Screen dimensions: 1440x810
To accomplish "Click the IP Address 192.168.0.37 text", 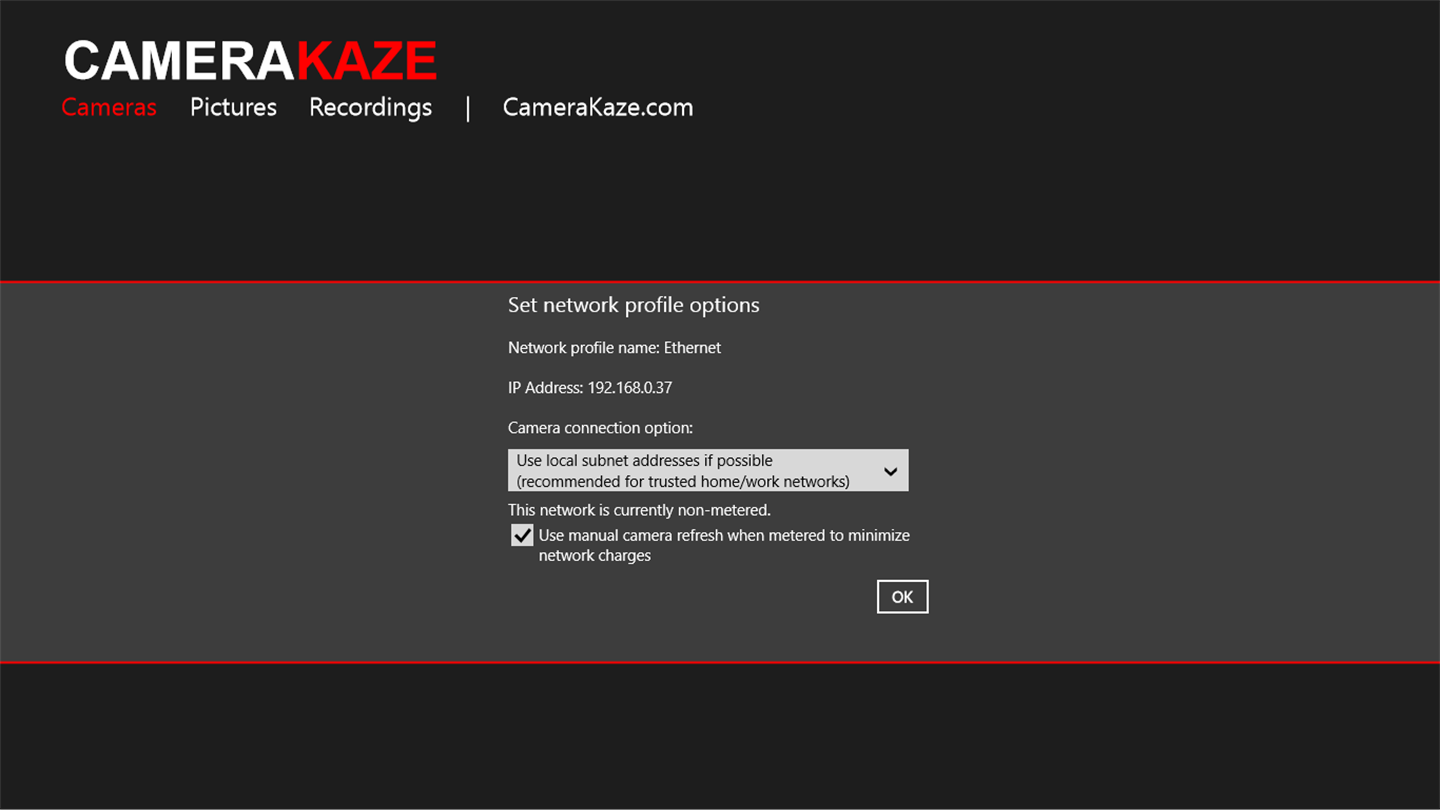I will pos(590,388).
